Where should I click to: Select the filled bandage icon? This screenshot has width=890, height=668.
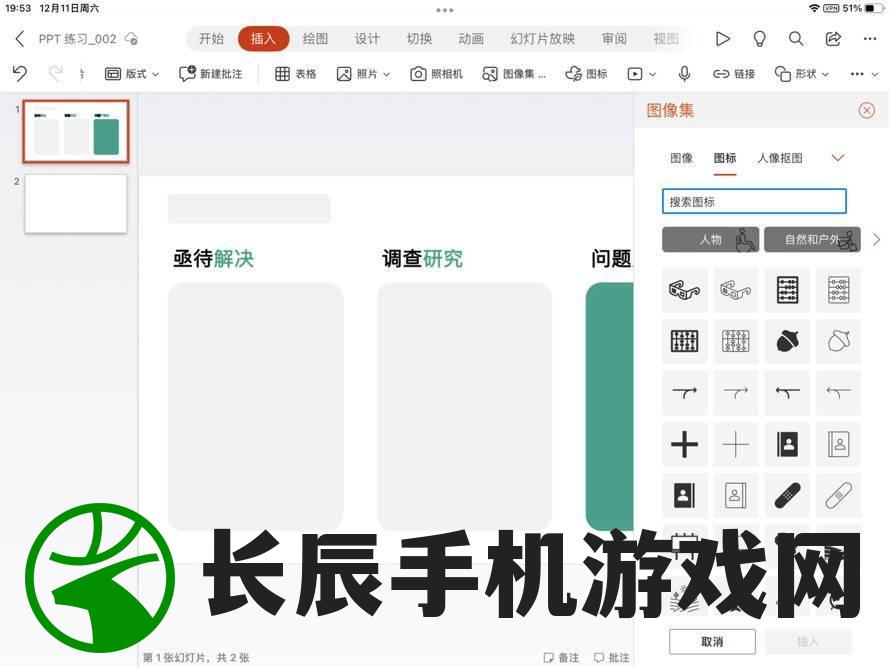coord(787,495)
